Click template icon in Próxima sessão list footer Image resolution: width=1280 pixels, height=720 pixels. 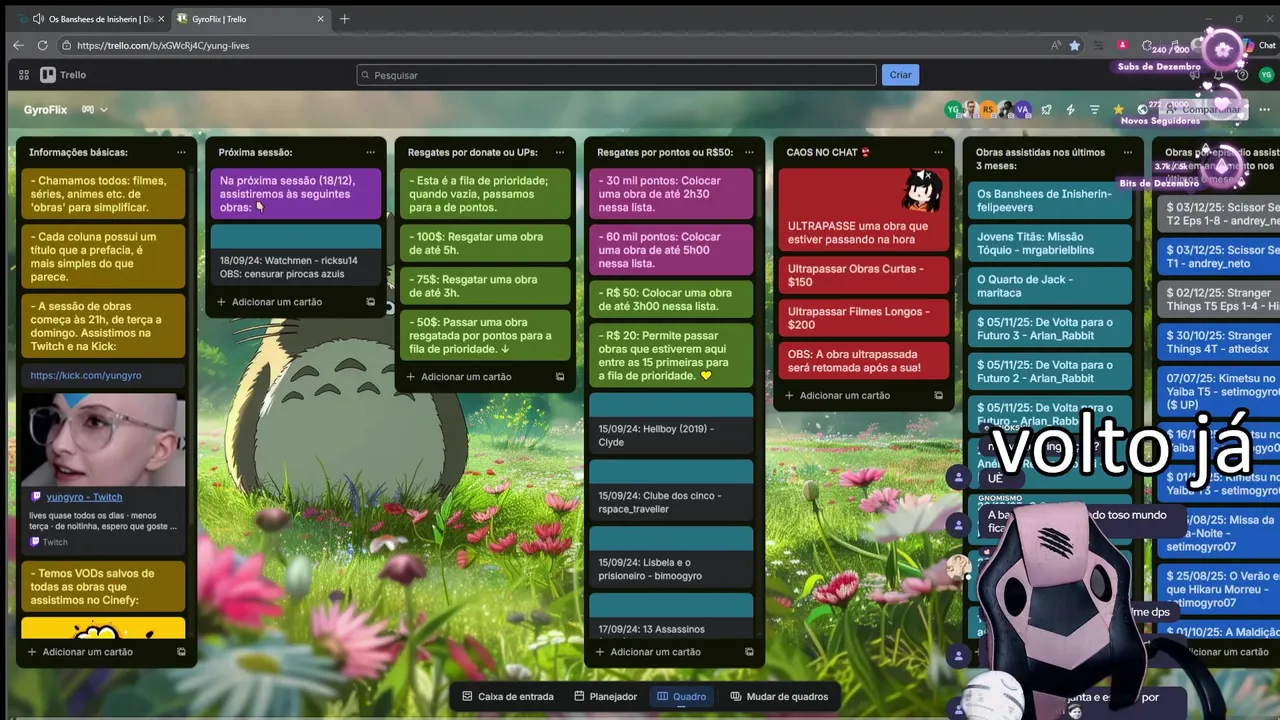[370, 302]
